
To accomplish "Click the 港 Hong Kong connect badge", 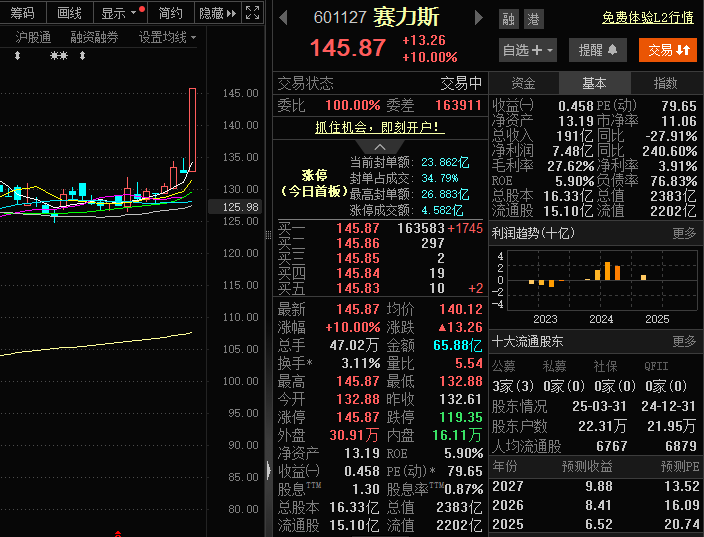I will 533,19.
